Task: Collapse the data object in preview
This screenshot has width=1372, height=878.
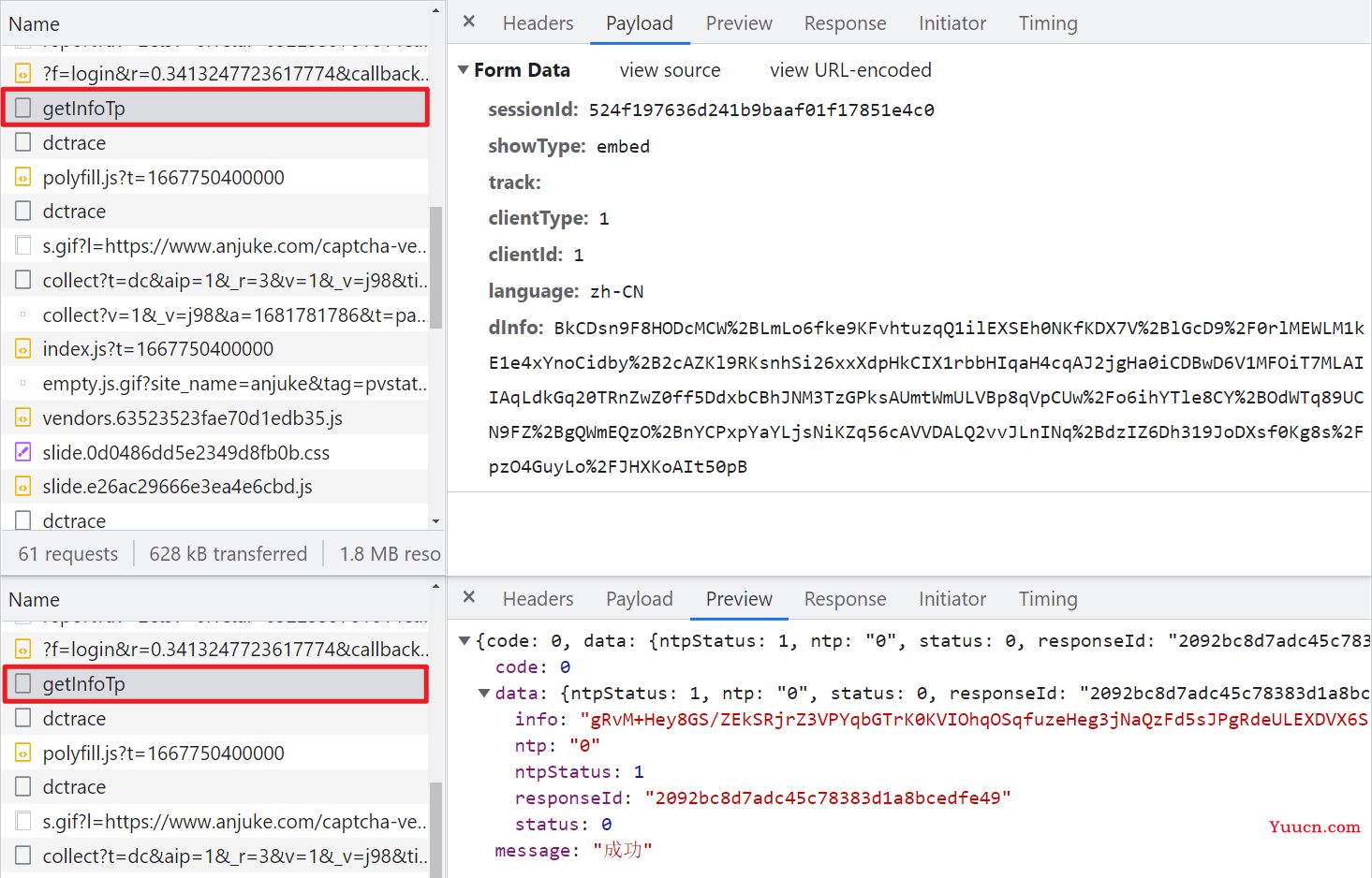Action: tap(483, 694)
